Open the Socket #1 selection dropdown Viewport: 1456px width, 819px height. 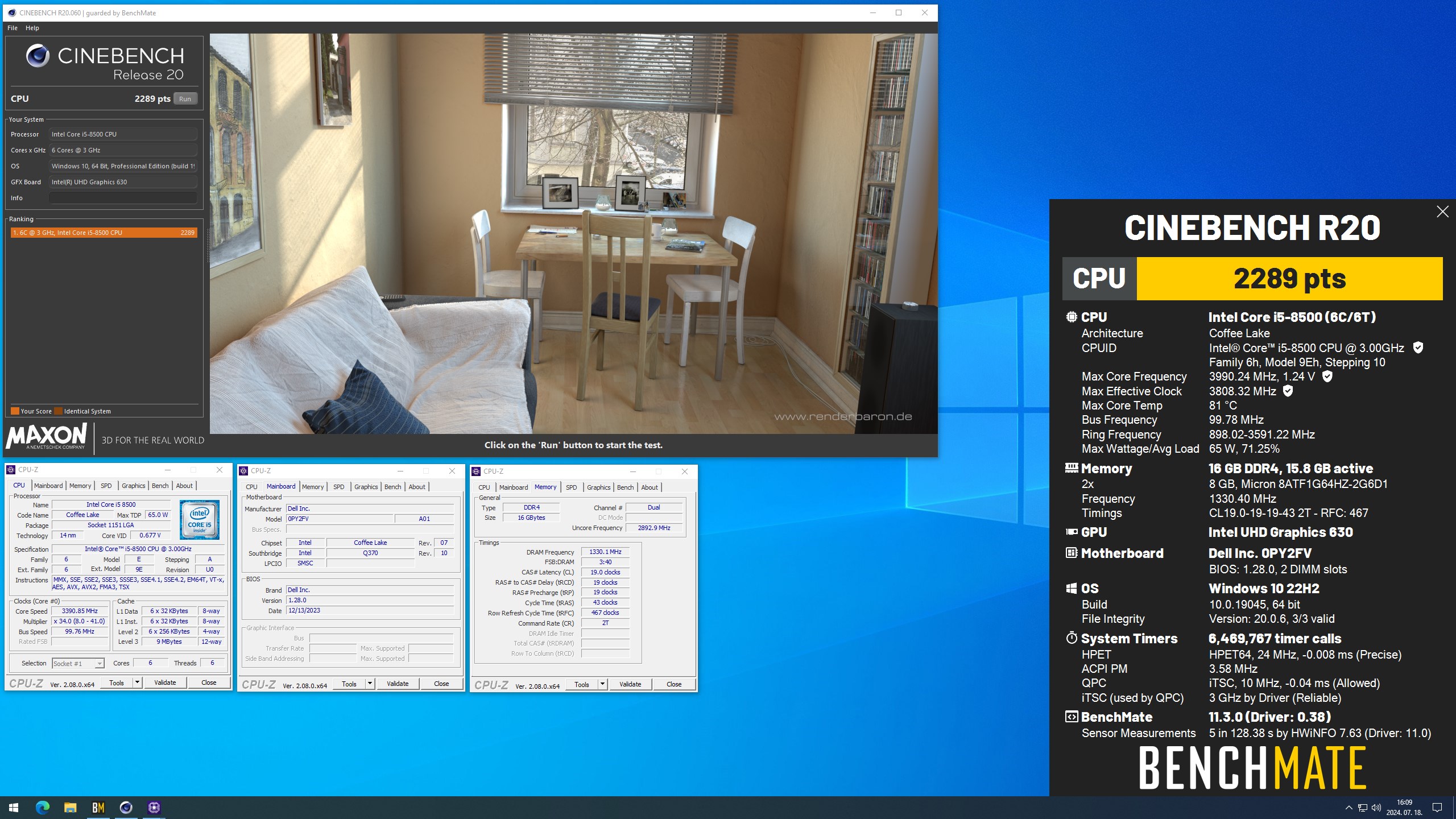tap(78, 664)
